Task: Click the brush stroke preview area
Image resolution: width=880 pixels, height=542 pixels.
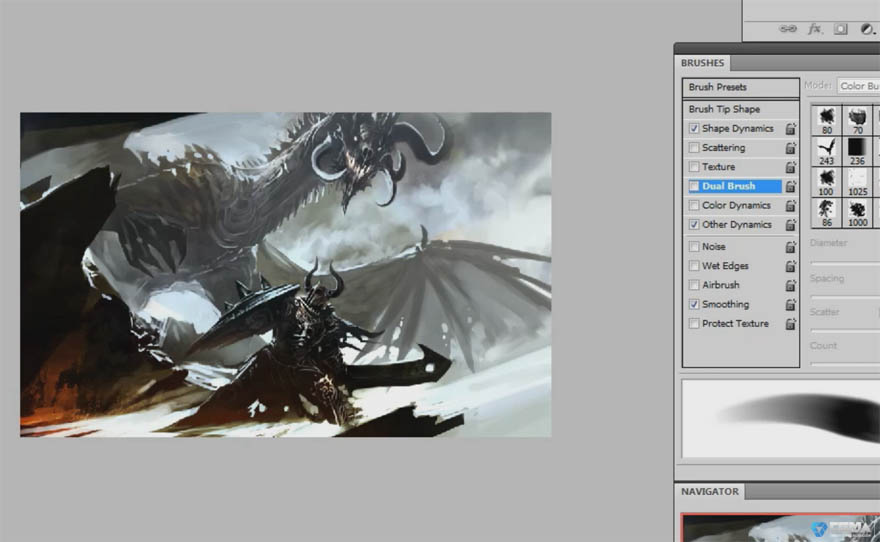Action: (x=781, y=419)
